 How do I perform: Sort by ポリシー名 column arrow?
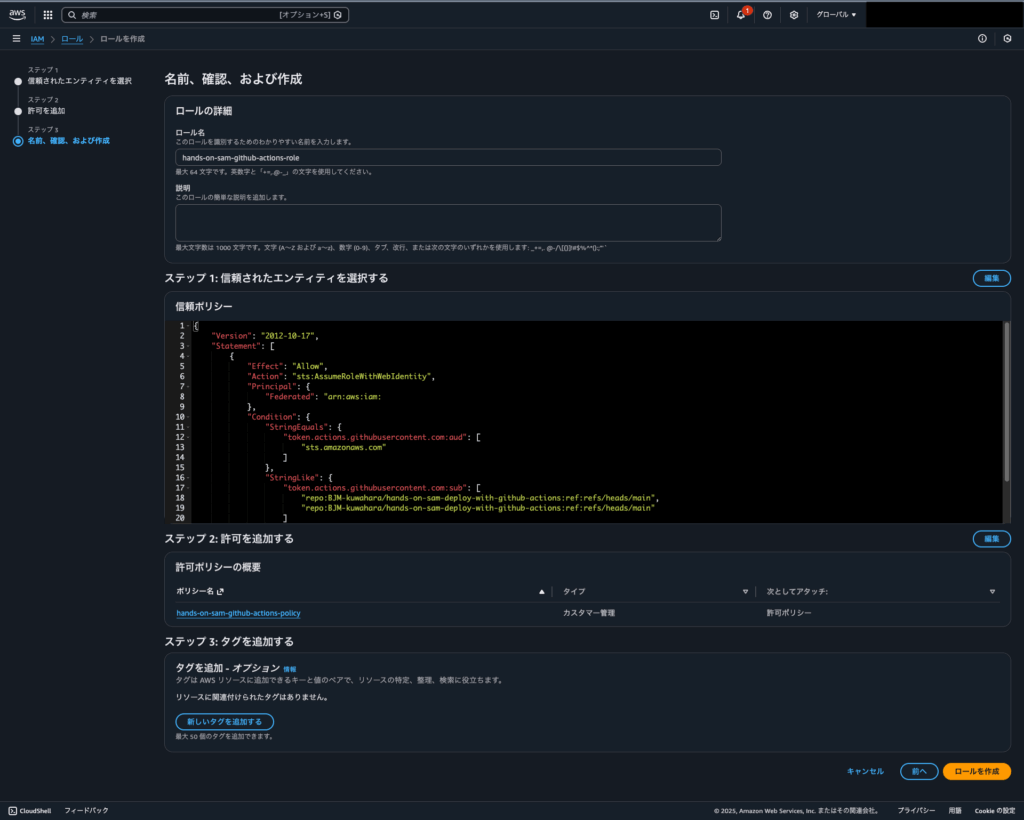542,591
